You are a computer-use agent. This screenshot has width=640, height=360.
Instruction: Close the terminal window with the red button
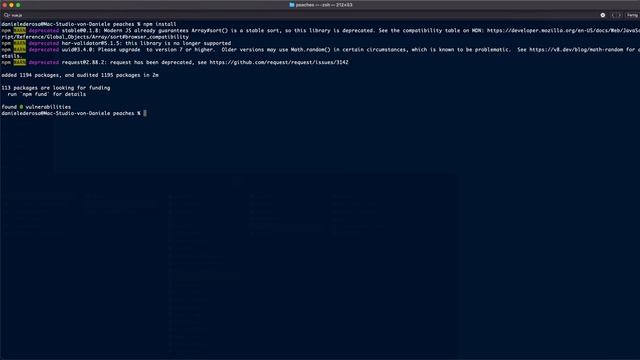[x=4, y=5]
